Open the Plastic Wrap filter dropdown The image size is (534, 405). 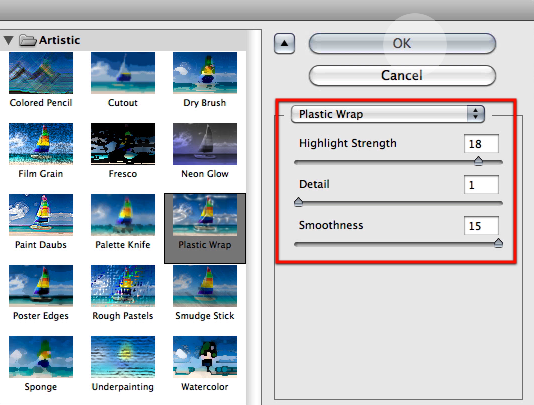[x=388, y=114]
